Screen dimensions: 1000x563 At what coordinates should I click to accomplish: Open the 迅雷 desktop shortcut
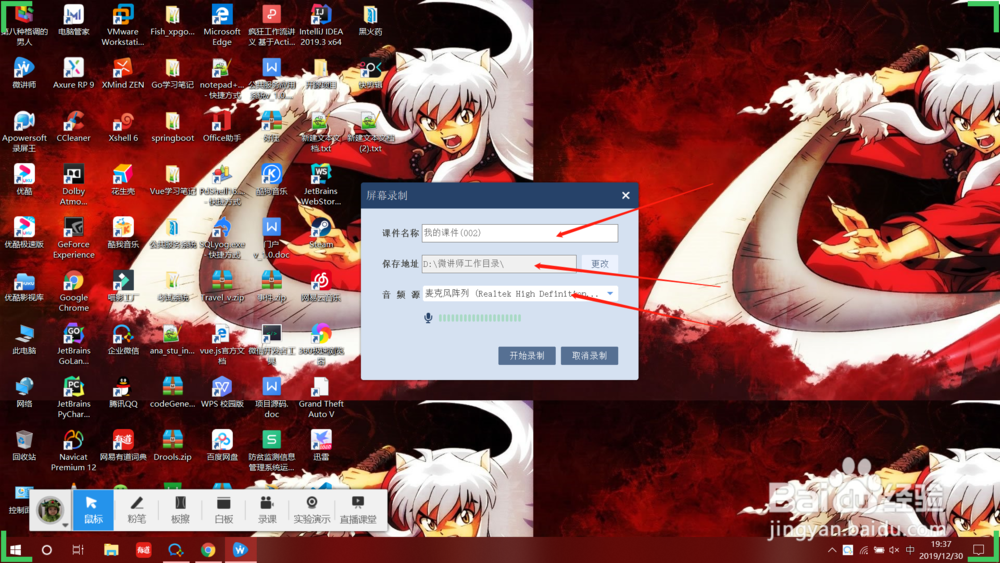pos(321,445)
